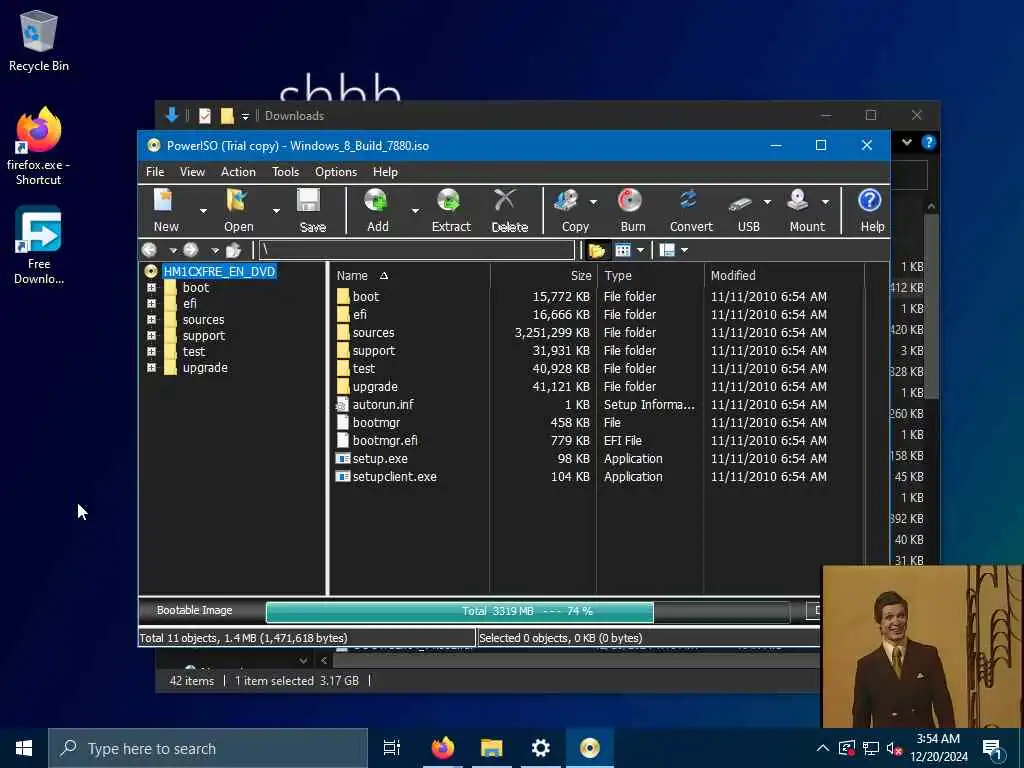Sort by the Type column header
Viewport: 1024px width, 768px height.
650,276
